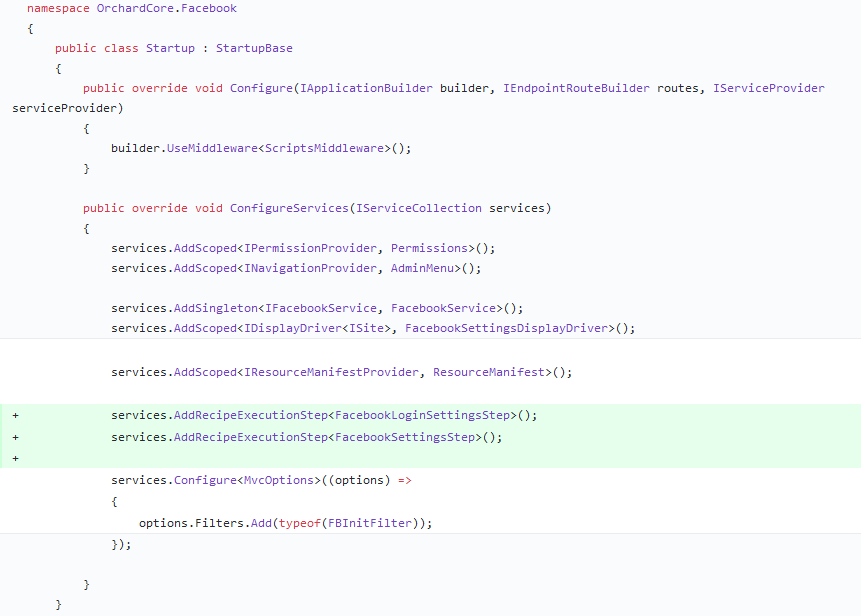Click the ISite type argument
The width and height of the screenshot is (861, 616).
366,328
